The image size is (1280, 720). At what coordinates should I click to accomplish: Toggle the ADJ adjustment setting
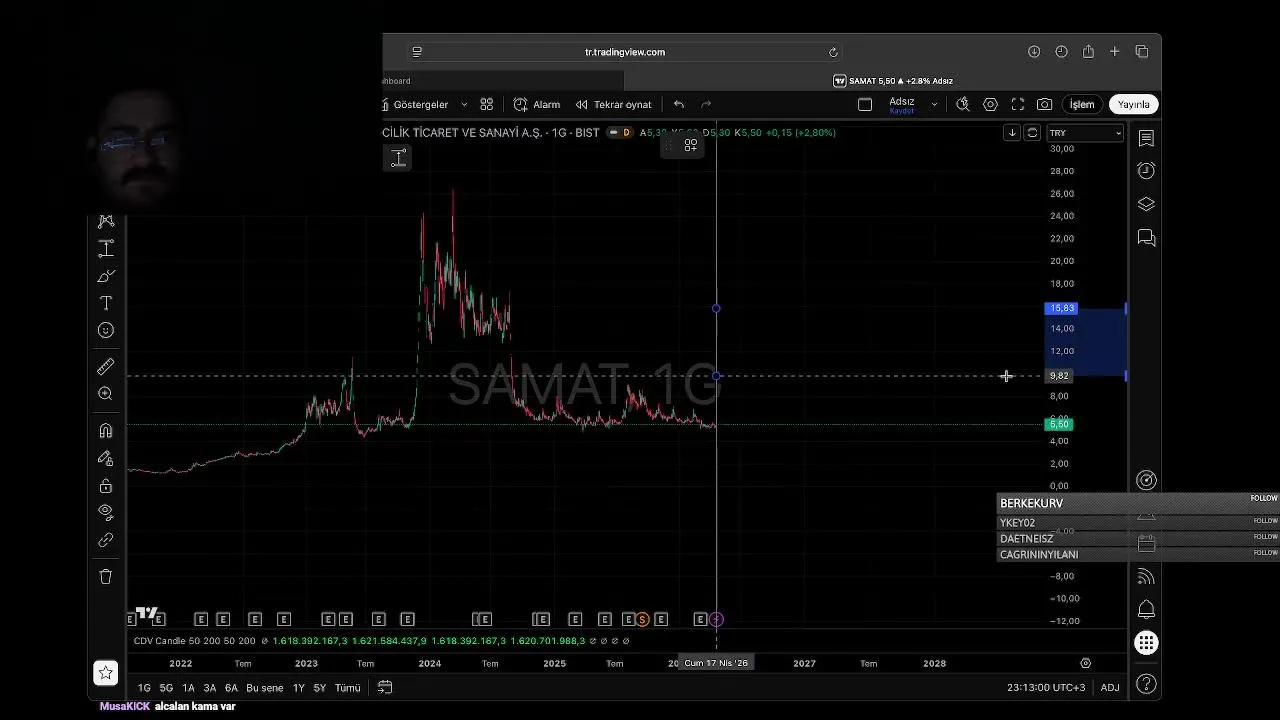(x=1110, y=688)
